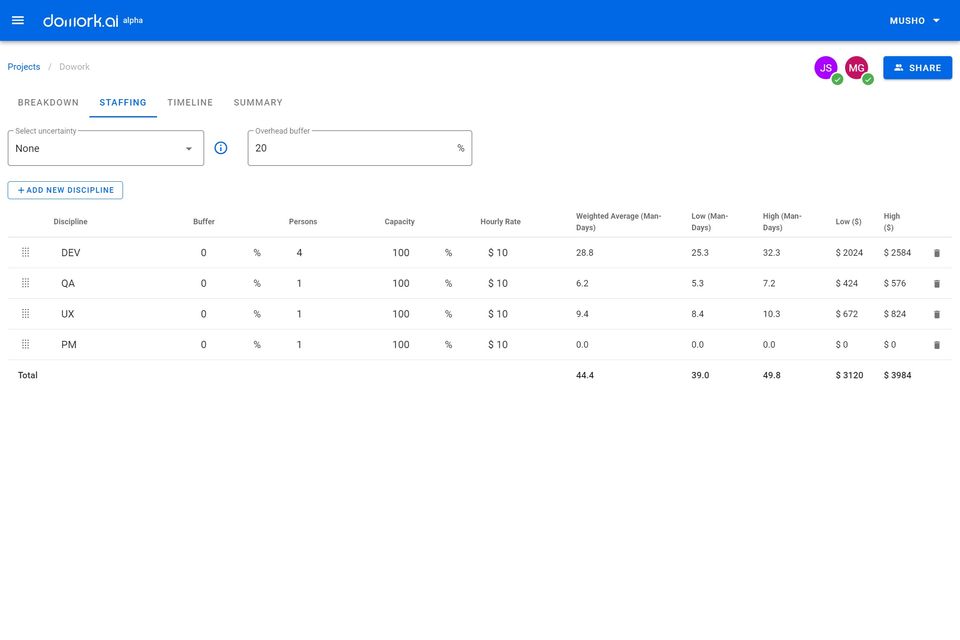Go to the Summary tab
The image size is (960, 640).
click(x=258, y=102)
